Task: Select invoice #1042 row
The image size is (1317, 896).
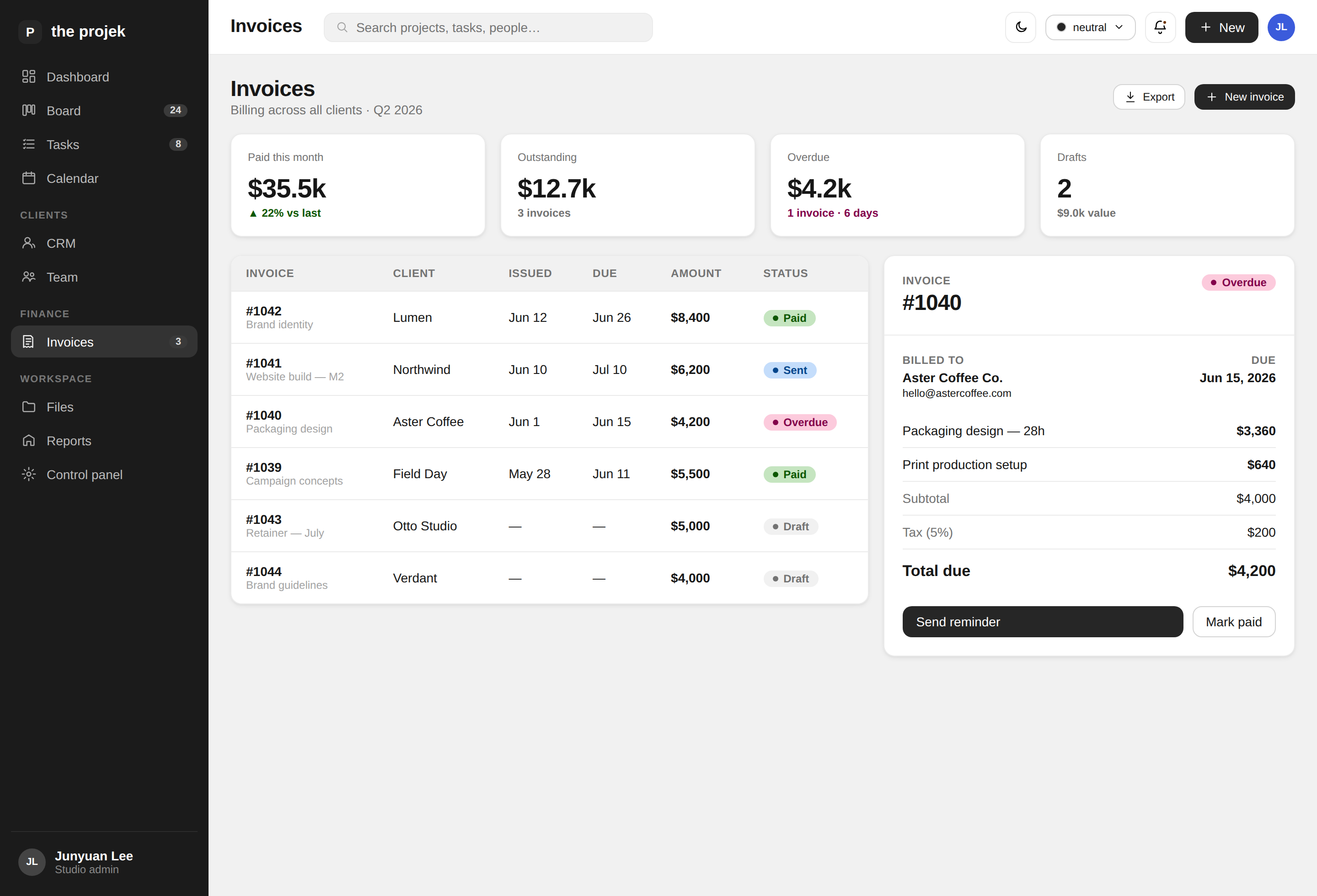Action: [549, 317]
